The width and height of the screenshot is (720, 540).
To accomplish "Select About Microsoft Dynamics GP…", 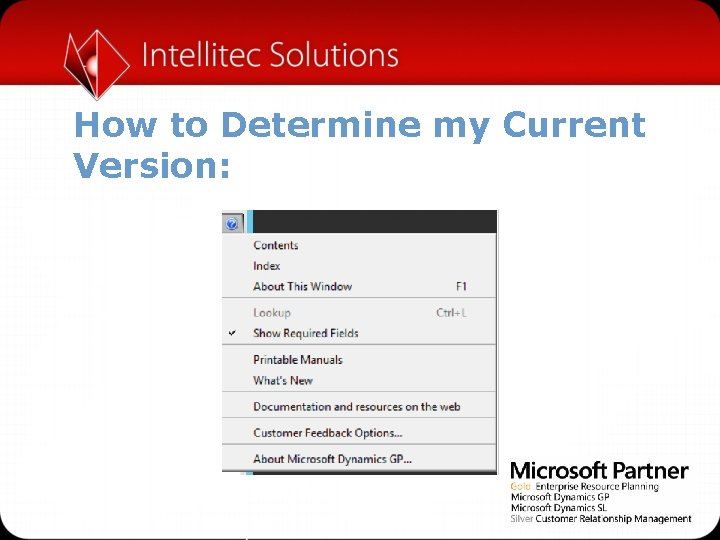I will point(359,459).
